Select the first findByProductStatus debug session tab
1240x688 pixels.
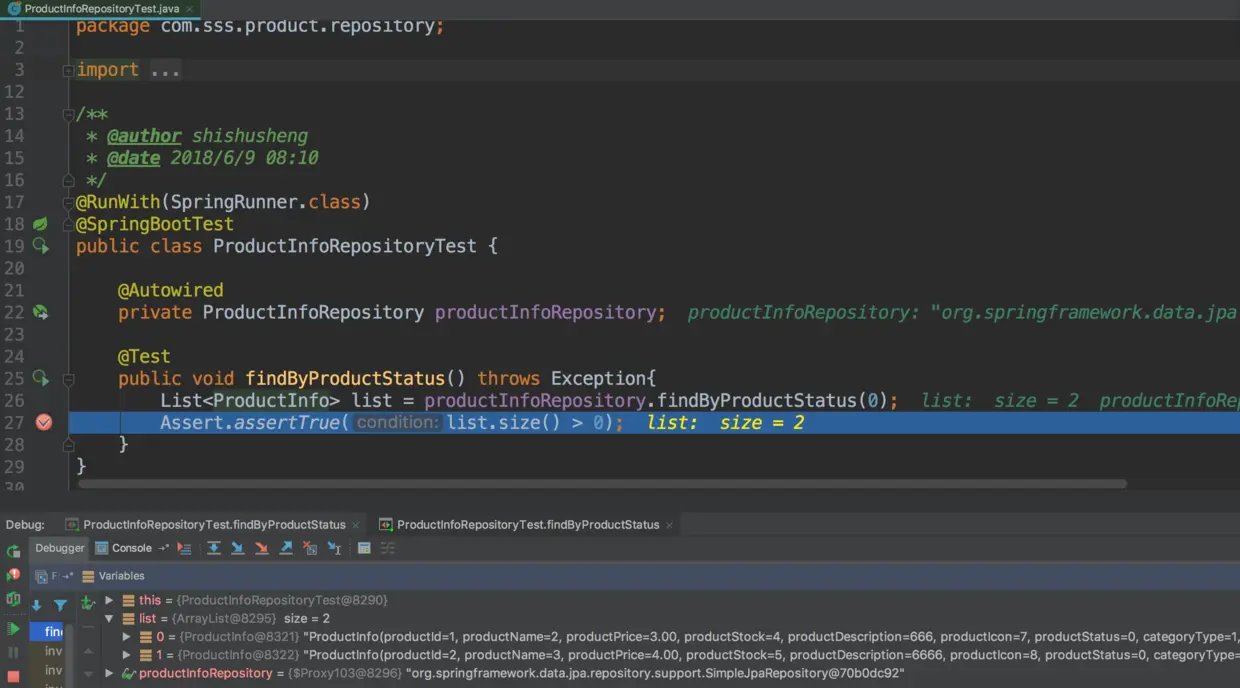pyautogui.click(x=214, y=525)
